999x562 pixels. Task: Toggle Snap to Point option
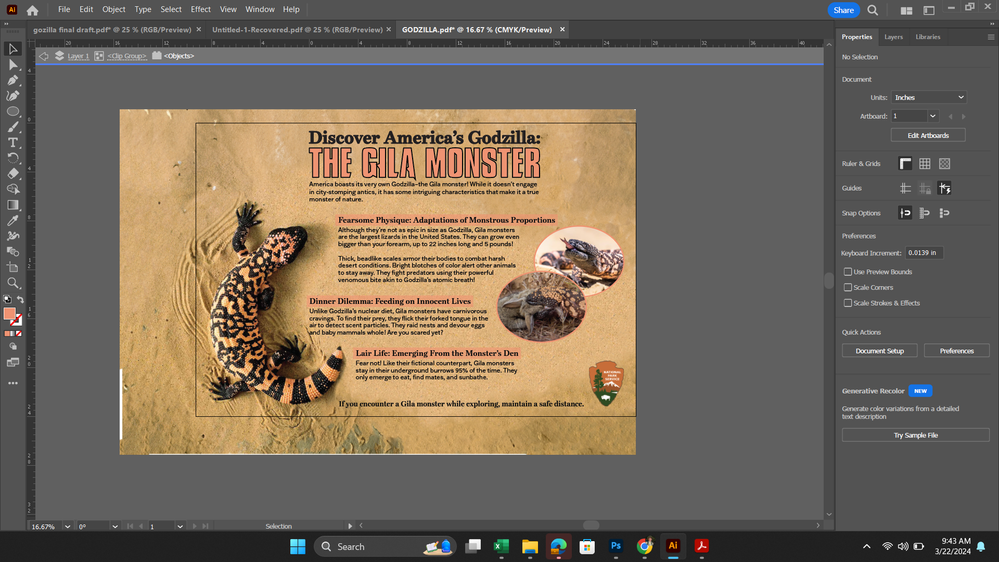(905, 213)
